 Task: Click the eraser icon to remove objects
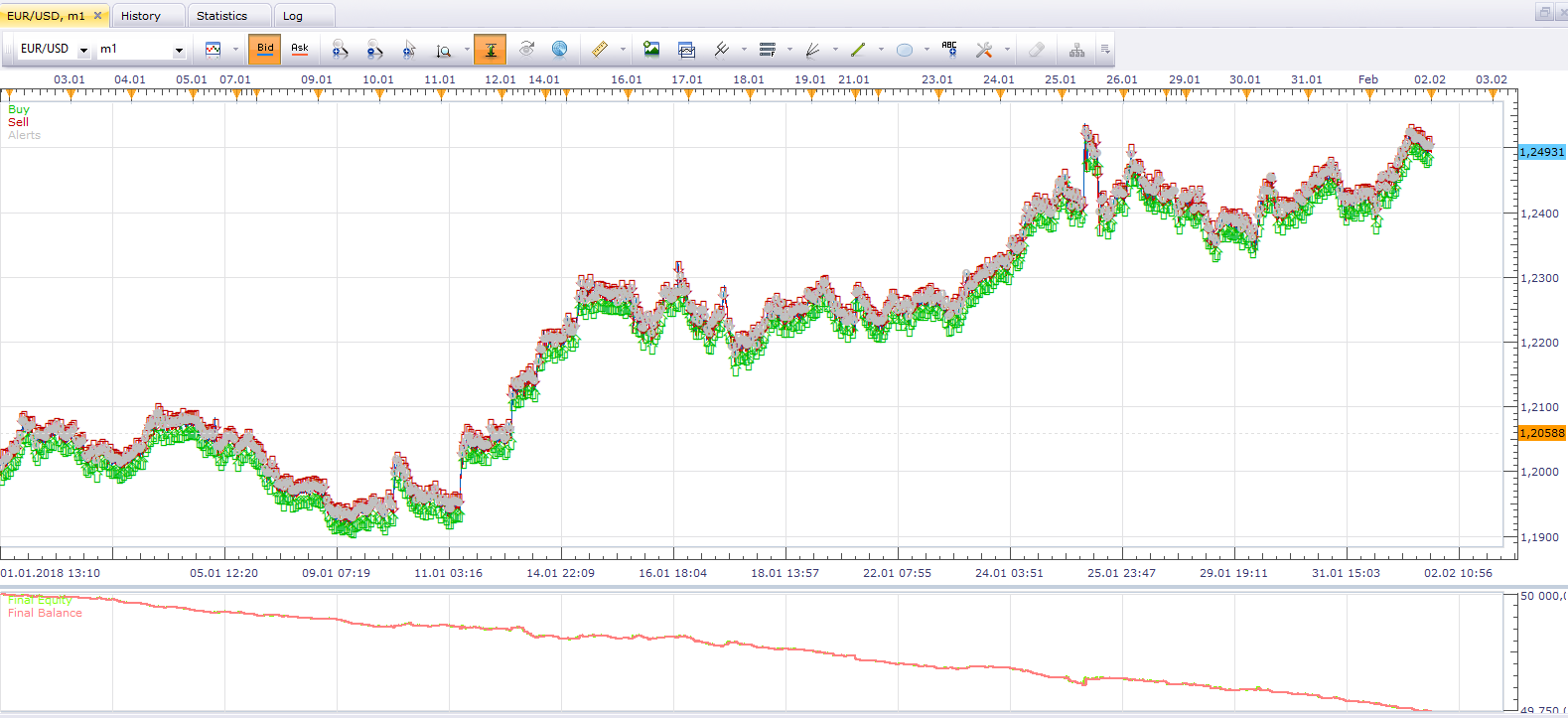[1036, 49]
